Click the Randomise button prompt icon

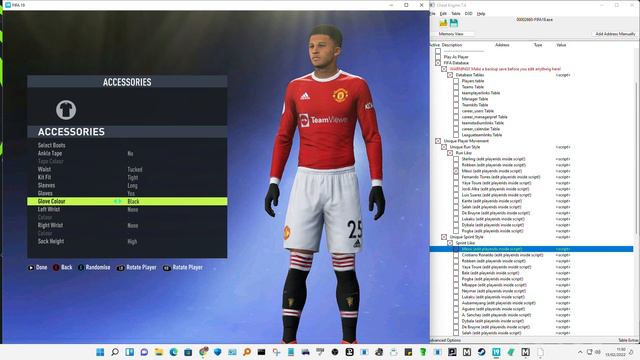click(x=81, y=268)
